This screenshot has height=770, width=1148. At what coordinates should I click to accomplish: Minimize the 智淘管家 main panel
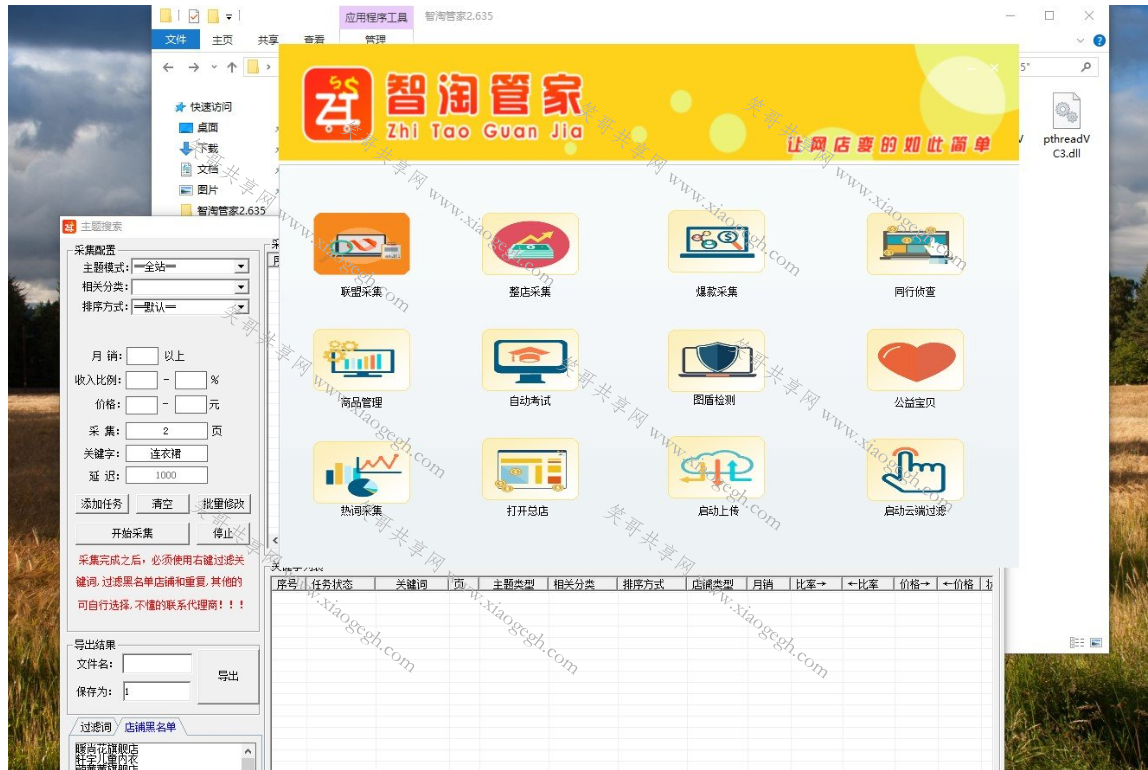pyautogui.click(x=972, y=68)
